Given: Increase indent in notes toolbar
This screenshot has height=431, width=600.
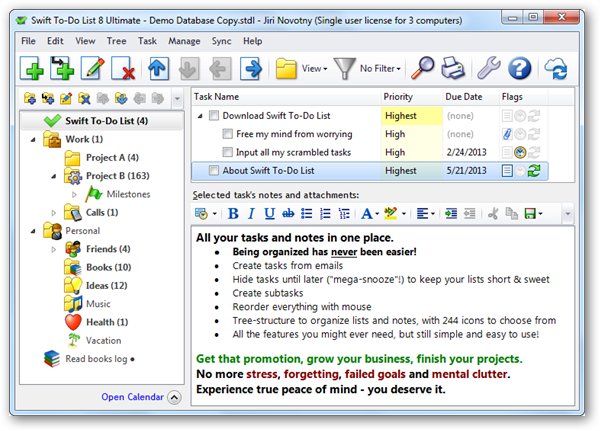Looking at the screenshot, I should pyautogui.click(x=451, y=214).
